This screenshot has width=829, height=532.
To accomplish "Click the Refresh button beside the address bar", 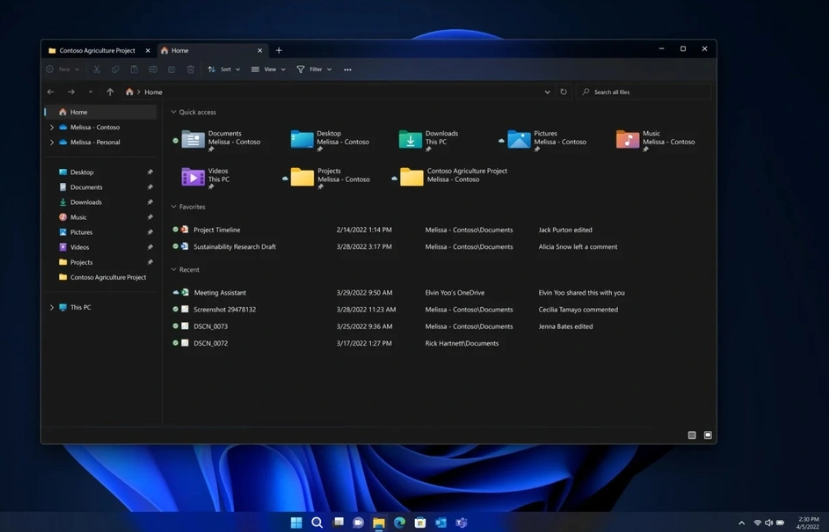I will pyautogui.click(x=563, y=92).
